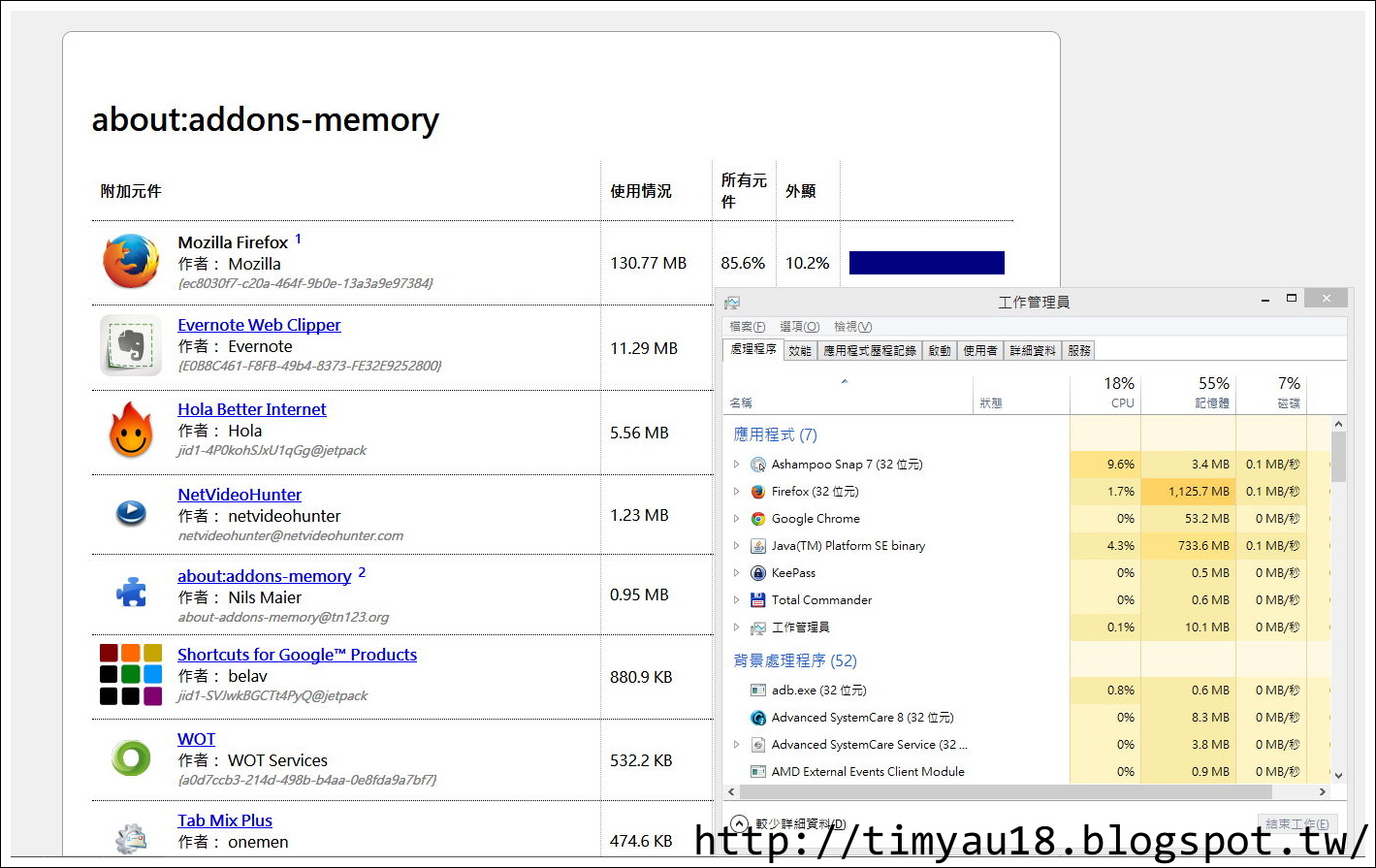The width and height of the screenshot is (1376, 868).
Task: Select the 處理程序 tab
Action: tap(753, 349)
